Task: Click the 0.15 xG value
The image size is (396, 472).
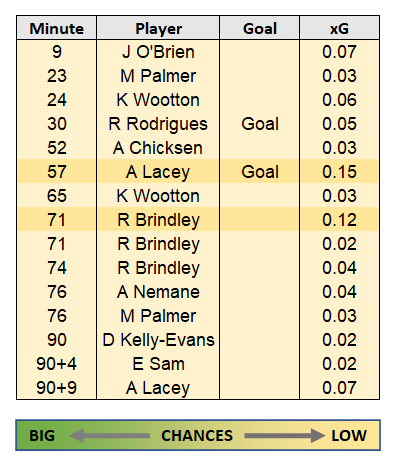Action: pos(339,172)
